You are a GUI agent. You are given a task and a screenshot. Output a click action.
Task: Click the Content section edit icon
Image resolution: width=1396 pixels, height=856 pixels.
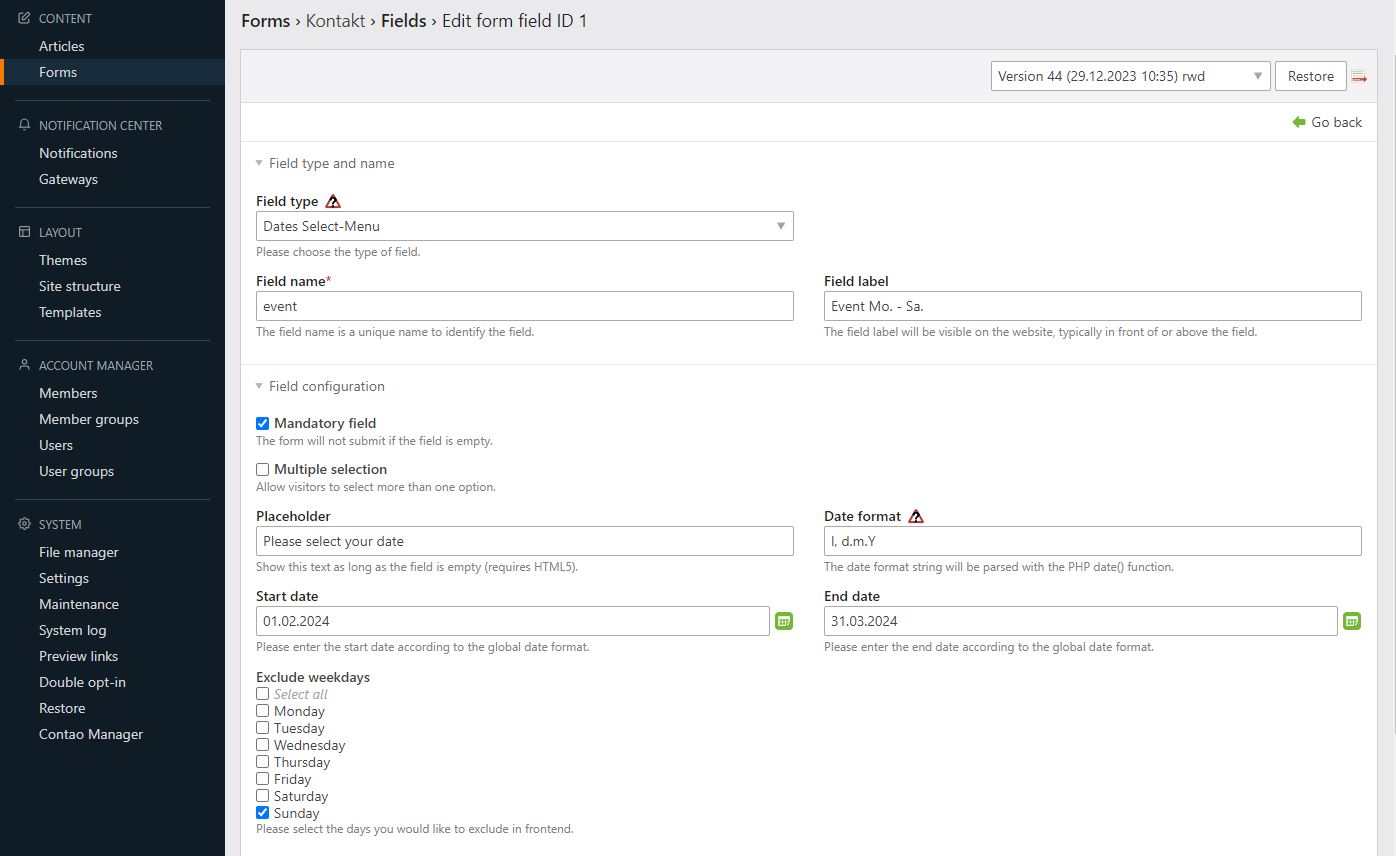coord(25,18)
